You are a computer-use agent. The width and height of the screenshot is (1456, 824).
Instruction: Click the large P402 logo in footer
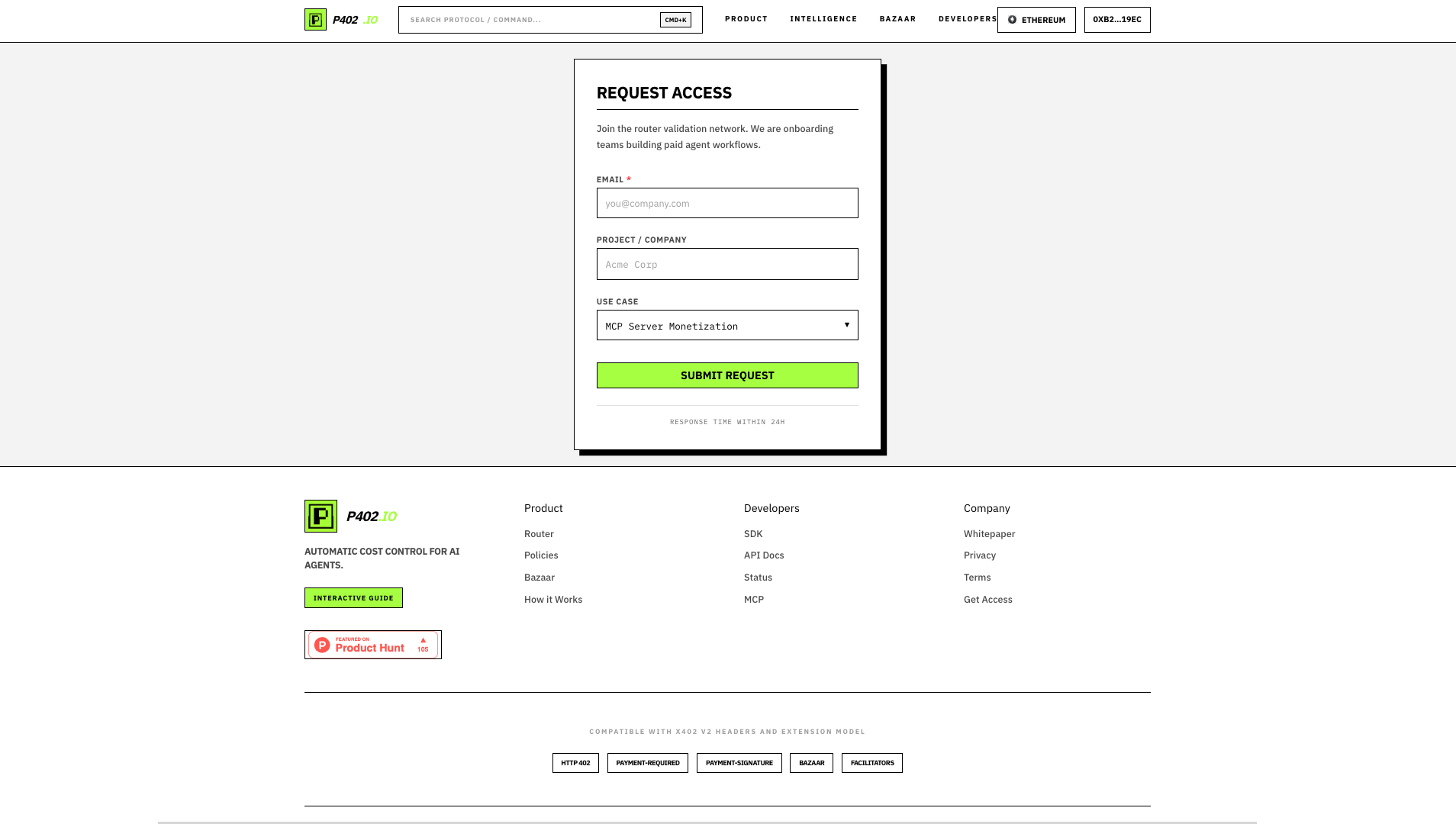321,517
